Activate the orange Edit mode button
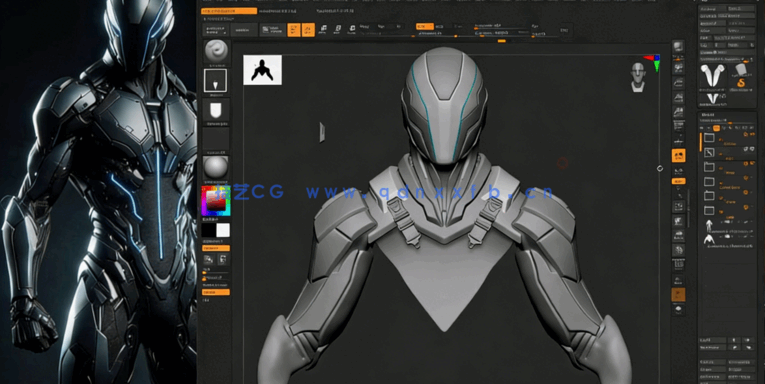The width and height of the screenshot is (765, 384). pyautogui.click(x=294, y=30)
